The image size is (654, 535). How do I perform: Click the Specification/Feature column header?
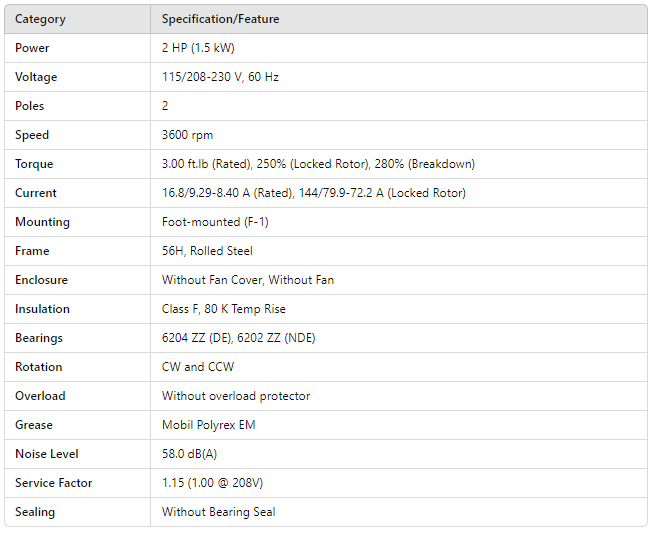point(220,19)
